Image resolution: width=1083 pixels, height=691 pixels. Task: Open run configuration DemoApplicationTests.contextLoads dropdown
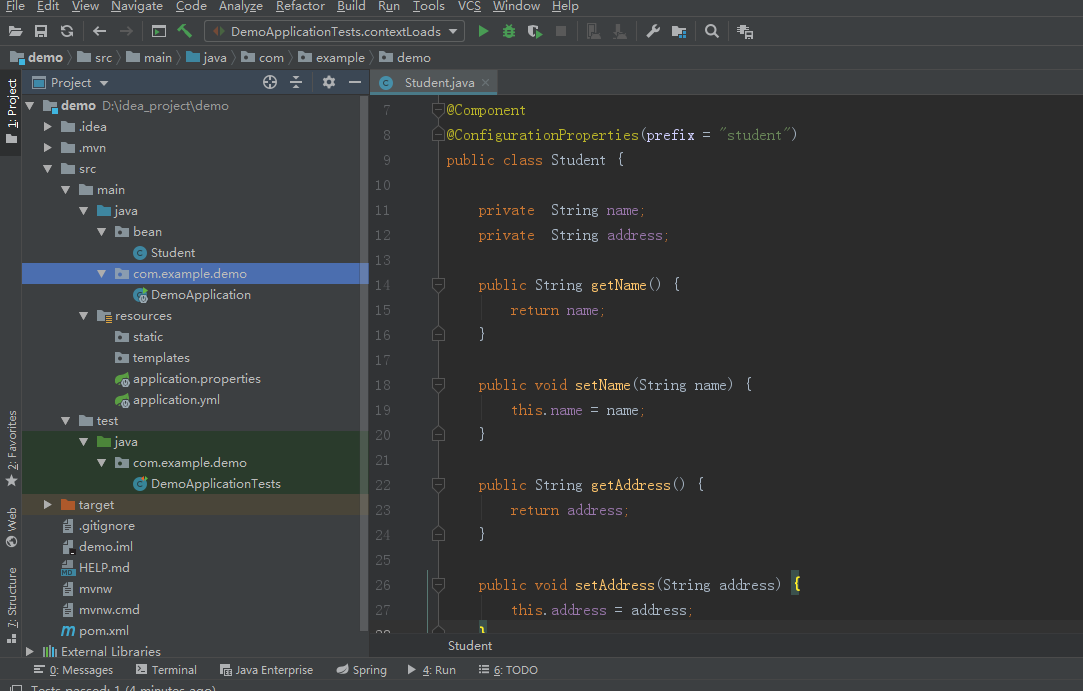click(x=334, y=31)
